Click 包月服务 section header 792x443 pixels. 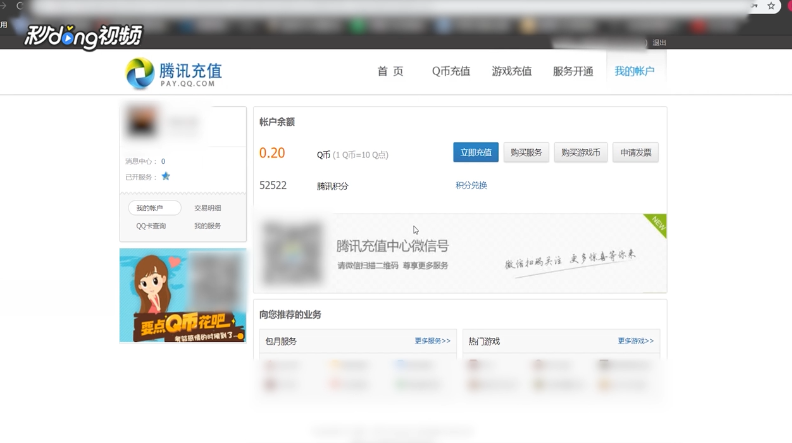tap(281, 341)
